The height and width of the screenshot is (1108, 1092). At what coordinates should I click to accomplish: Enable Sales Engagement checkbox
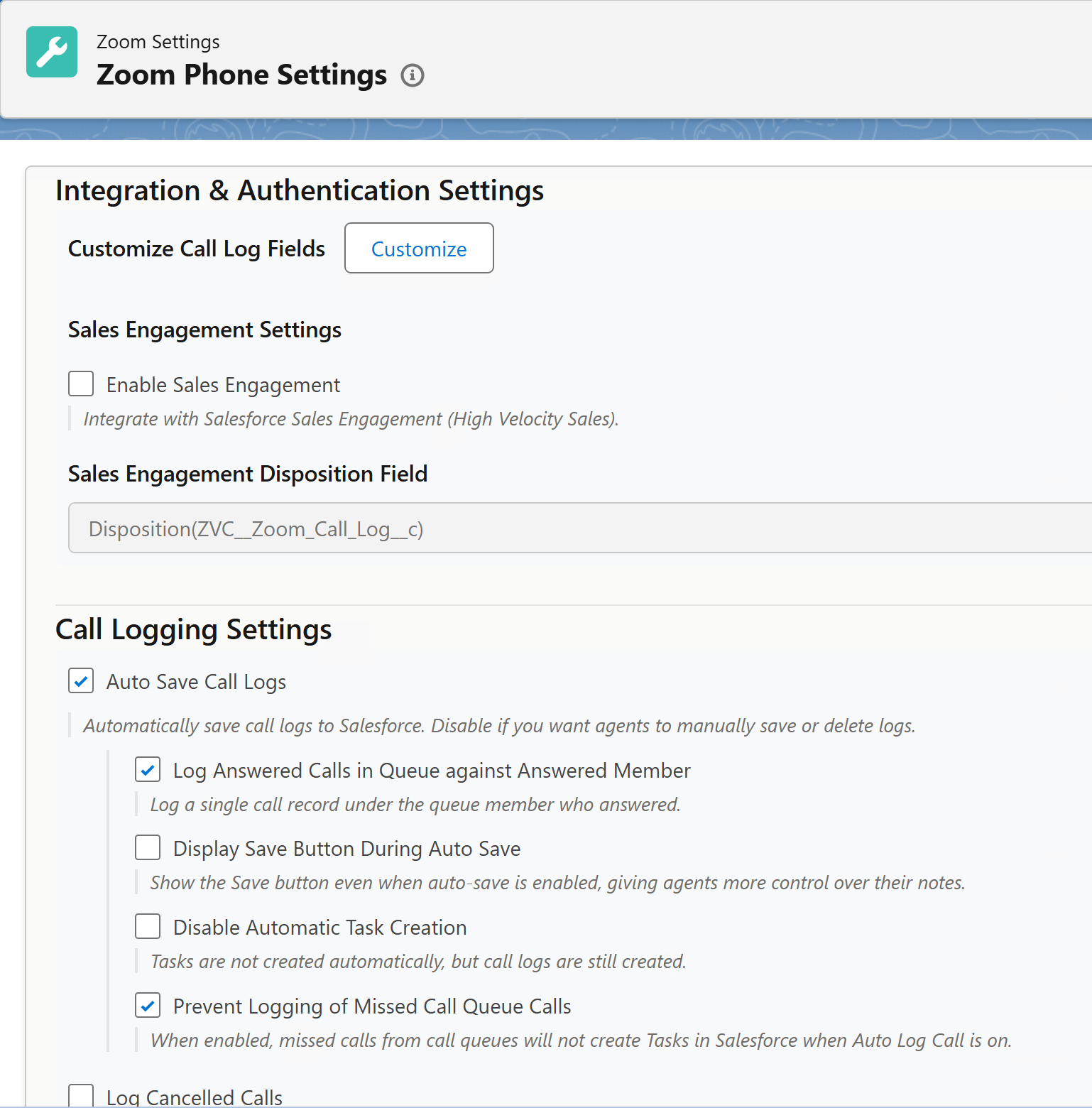tap(81, 384)
